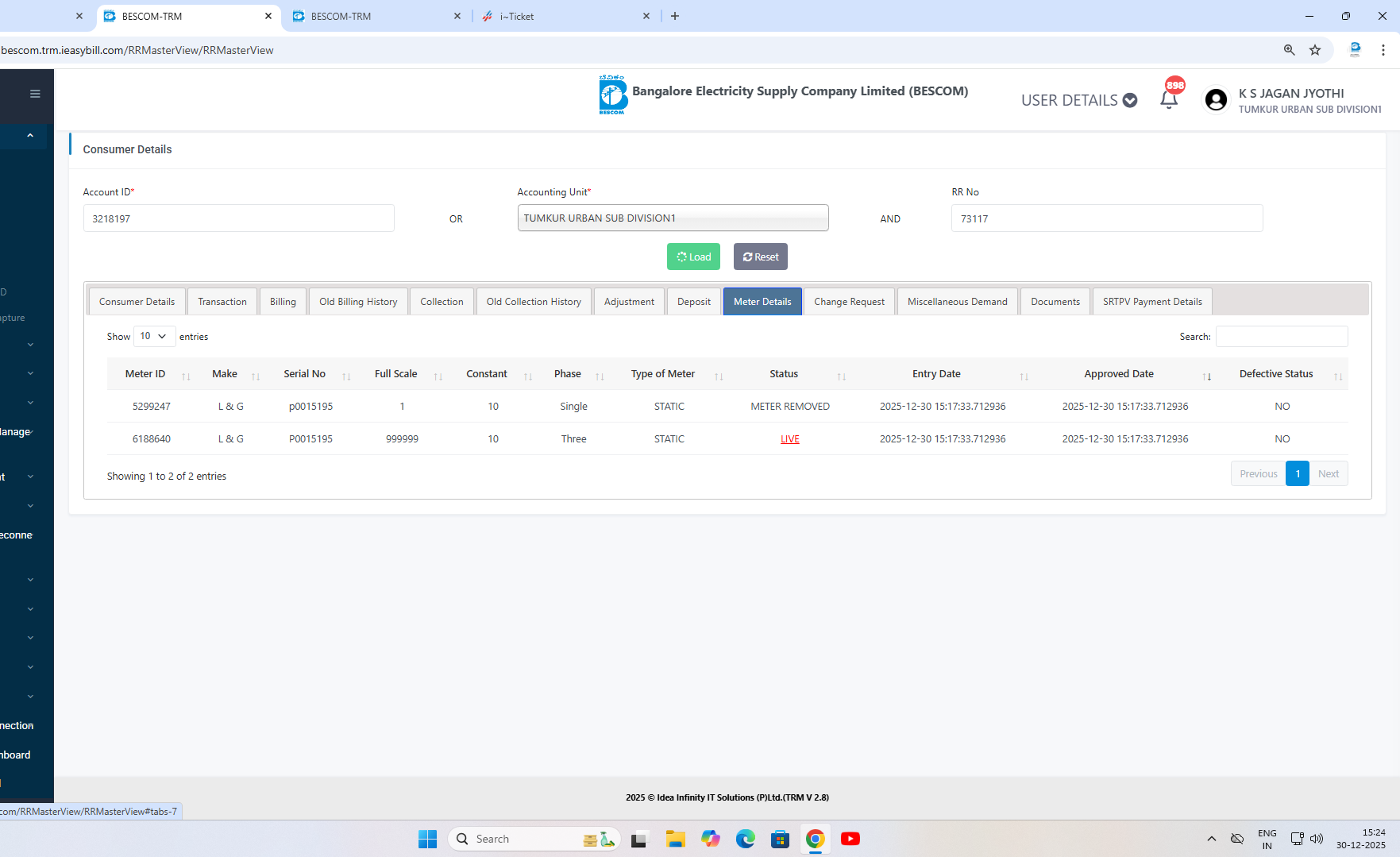Click the user profile avatar icon
The image size is (1400, 857).
[1215, 100]
